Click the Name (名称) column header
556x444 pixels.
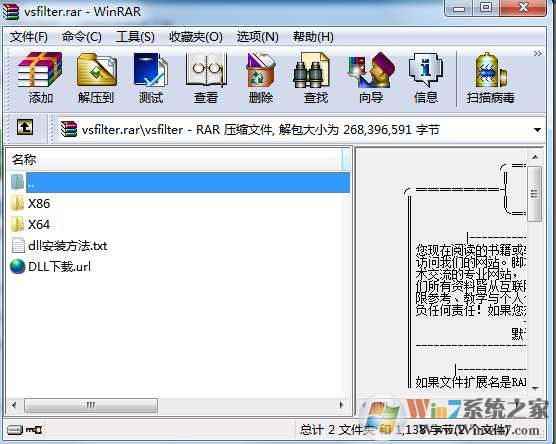point(175,160)
